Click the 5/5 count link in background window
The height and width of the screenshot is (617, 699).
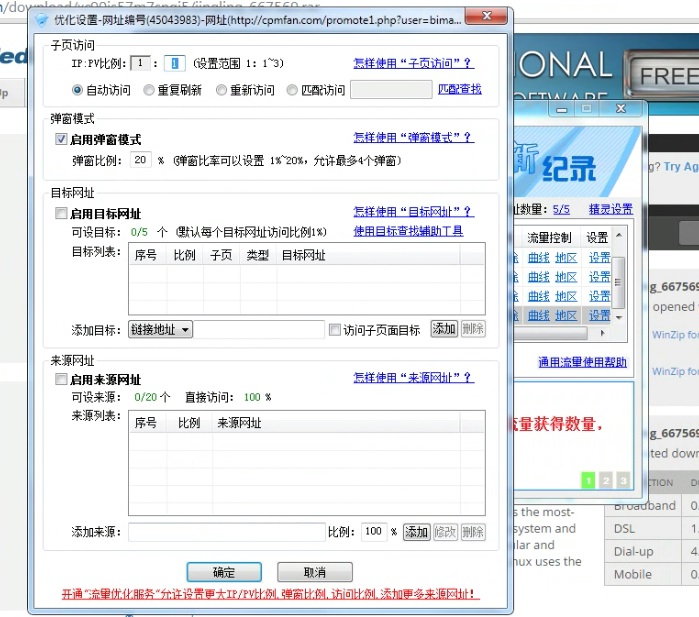point(561,209)
